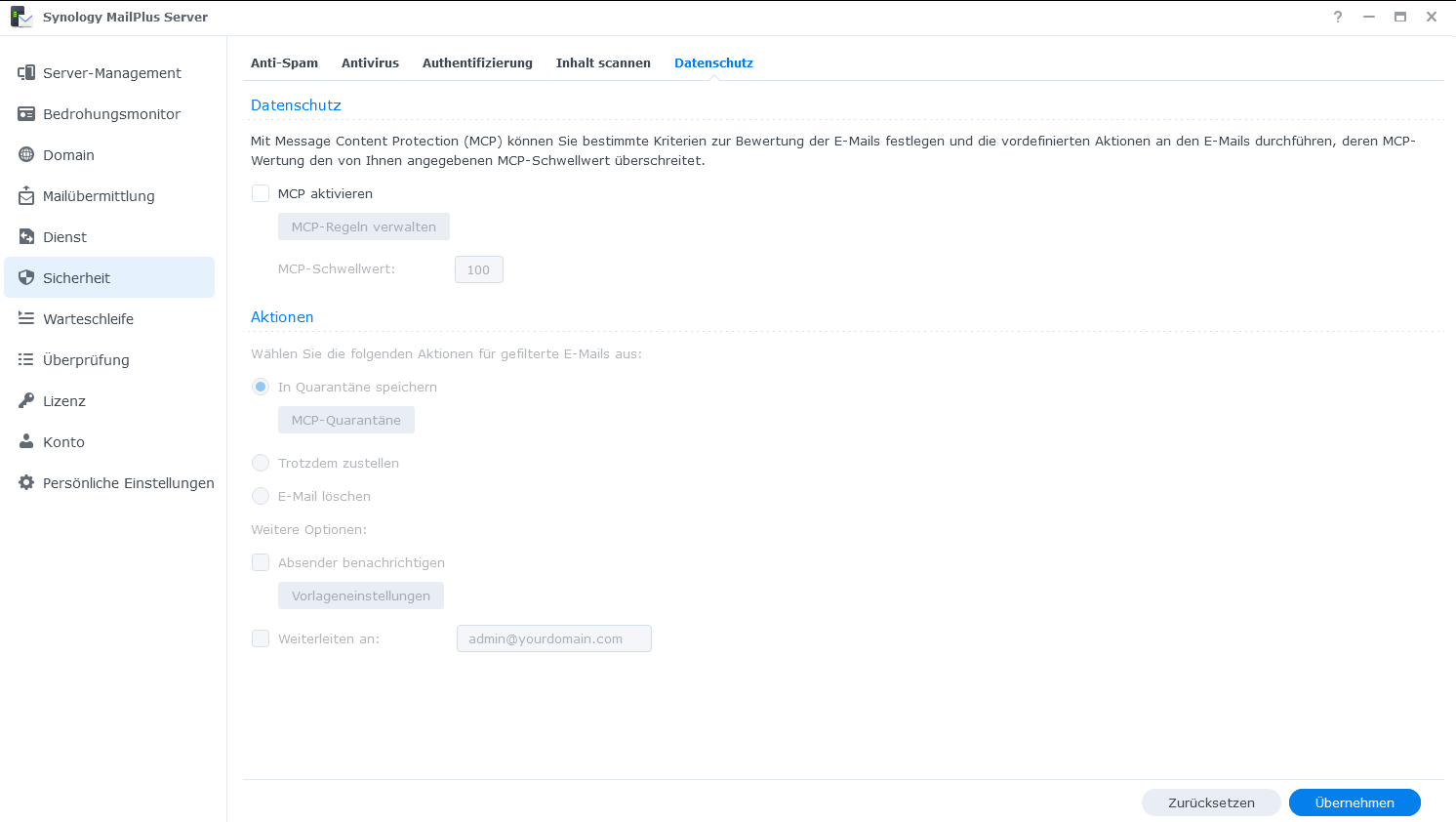Open Warteschleife using its list icon
Image resolution: width=1456 pixels, height=822 pixels.
(x=26, y=319)
